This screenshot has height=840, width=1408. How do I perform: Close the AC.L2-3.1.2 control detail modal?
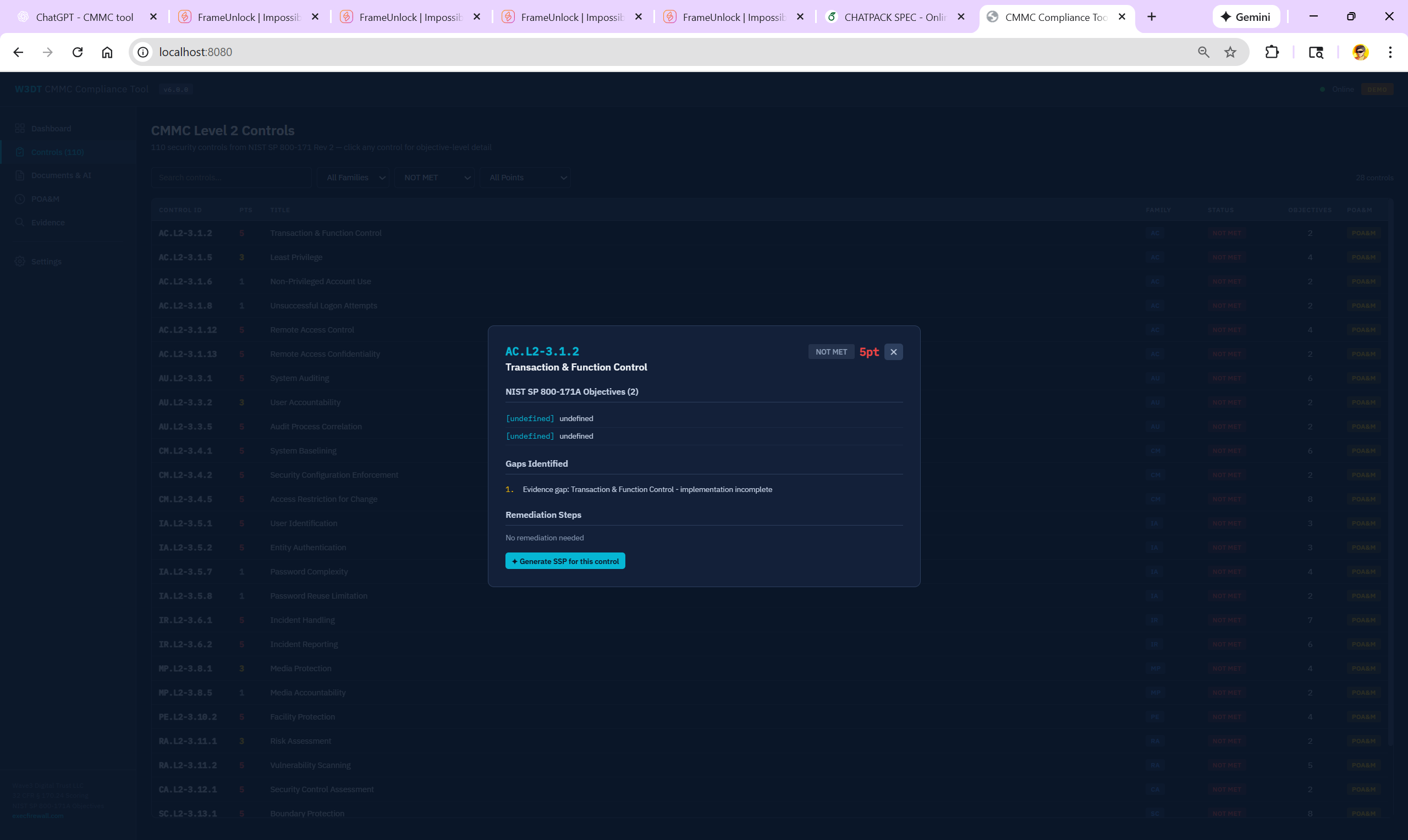click(893, 352)
